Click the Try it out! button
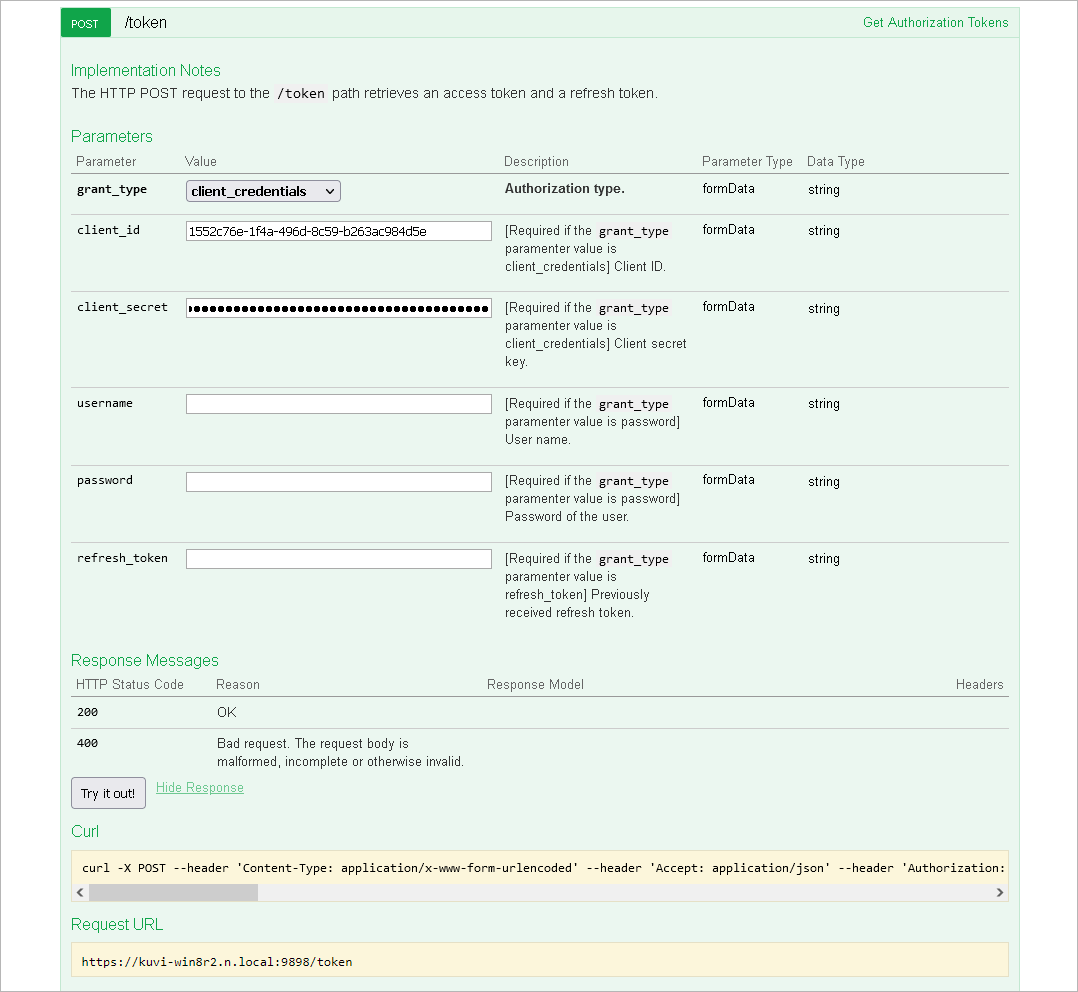Screen dimensions: 1078x992 (108, 793)
